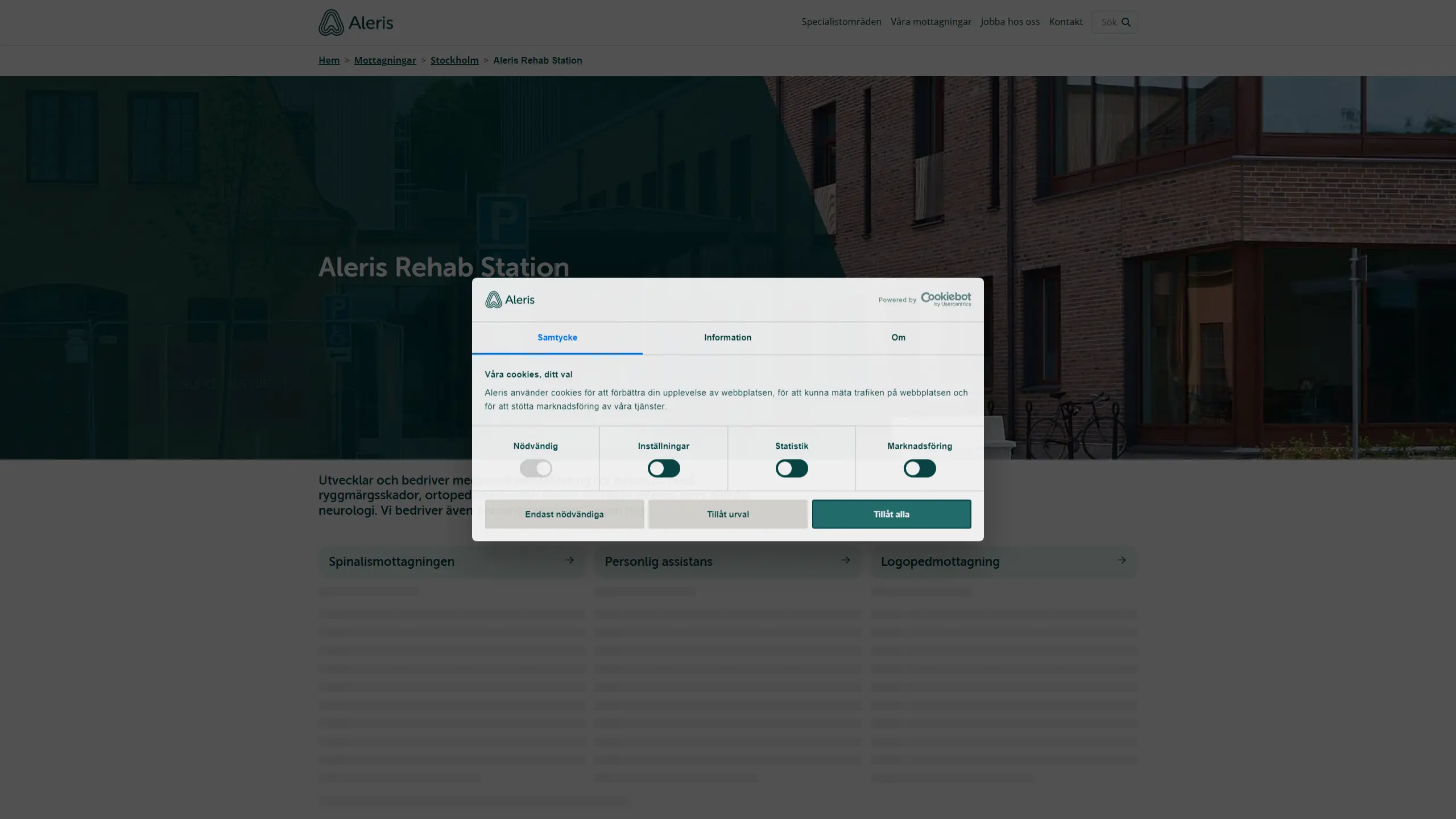Viewport: 1456px width, 819px height.
Task: Switch to the Om tab
Action: pyautogui.click(x=899, y=338)
